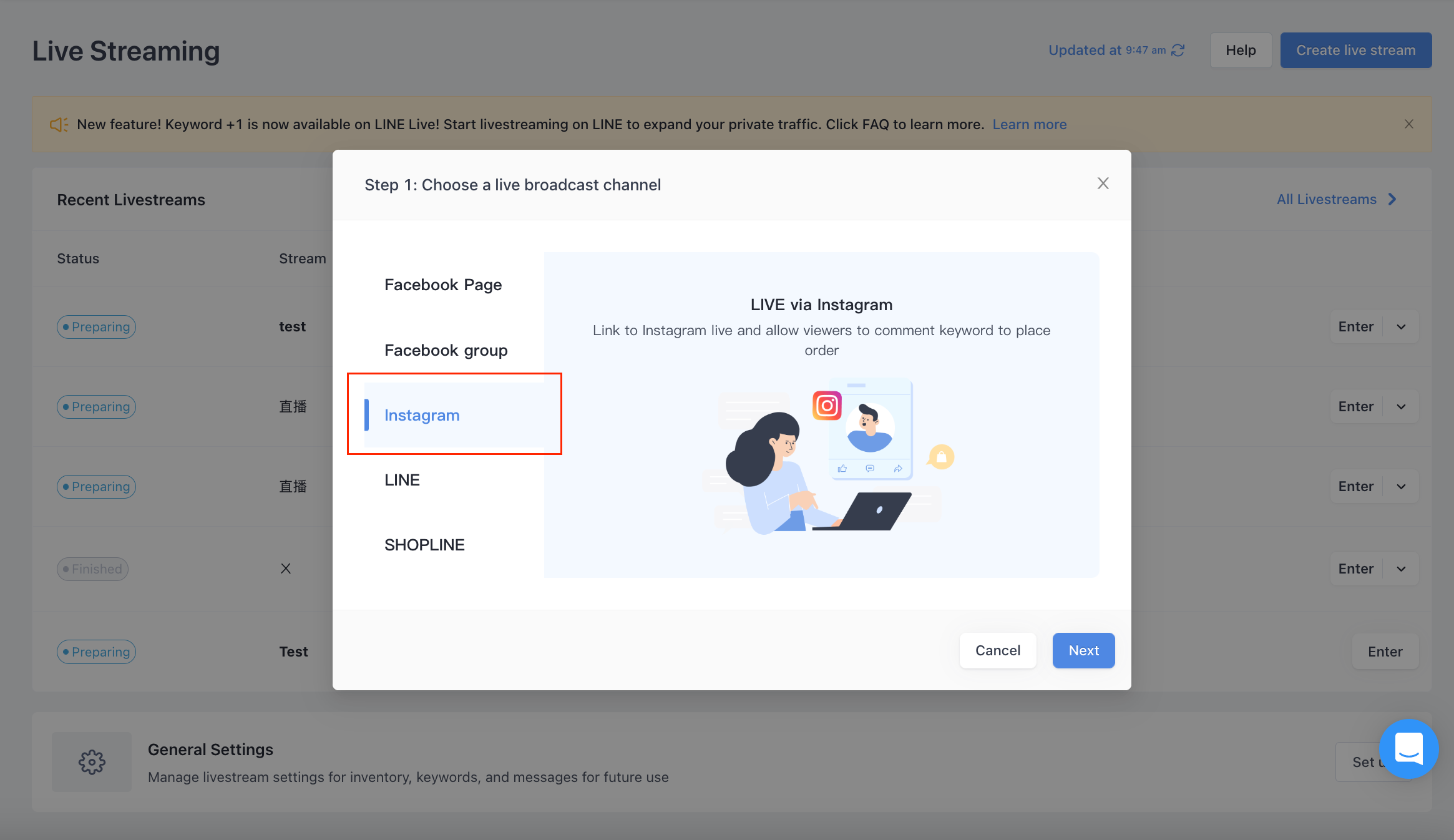Viewport: 1454px width, 840px height.
Task: Select the SHOPLINE channel
Action: [454, 545]
